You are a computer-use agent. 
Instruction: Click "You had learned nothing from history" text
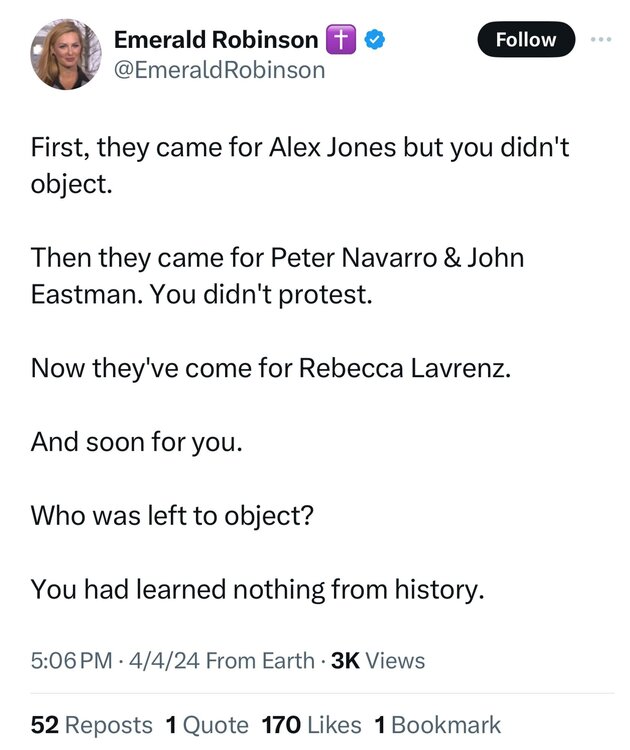pos(257,589)
